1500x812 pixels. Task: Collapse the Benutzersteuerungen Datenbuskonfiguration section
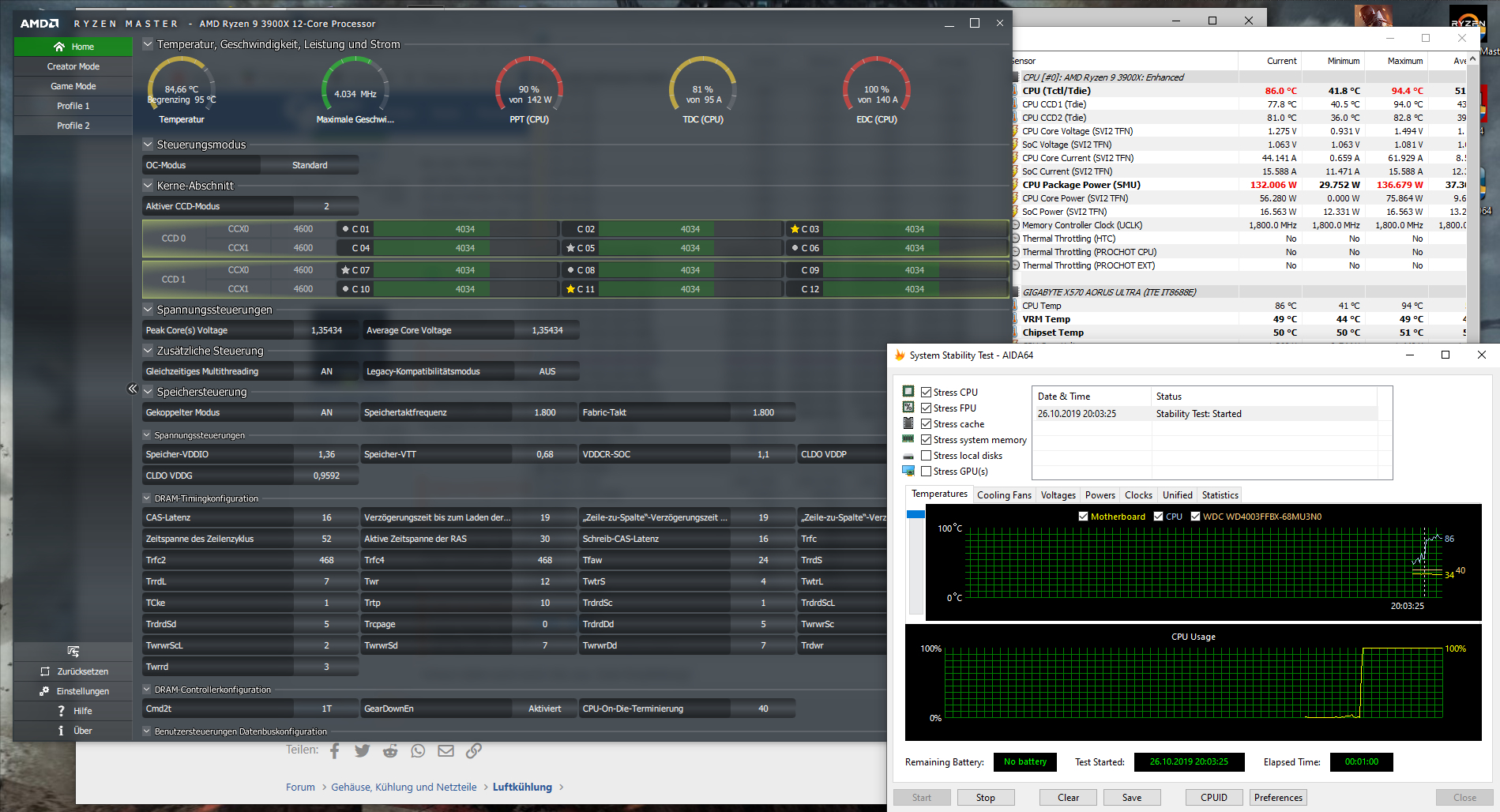click(147, 731)
